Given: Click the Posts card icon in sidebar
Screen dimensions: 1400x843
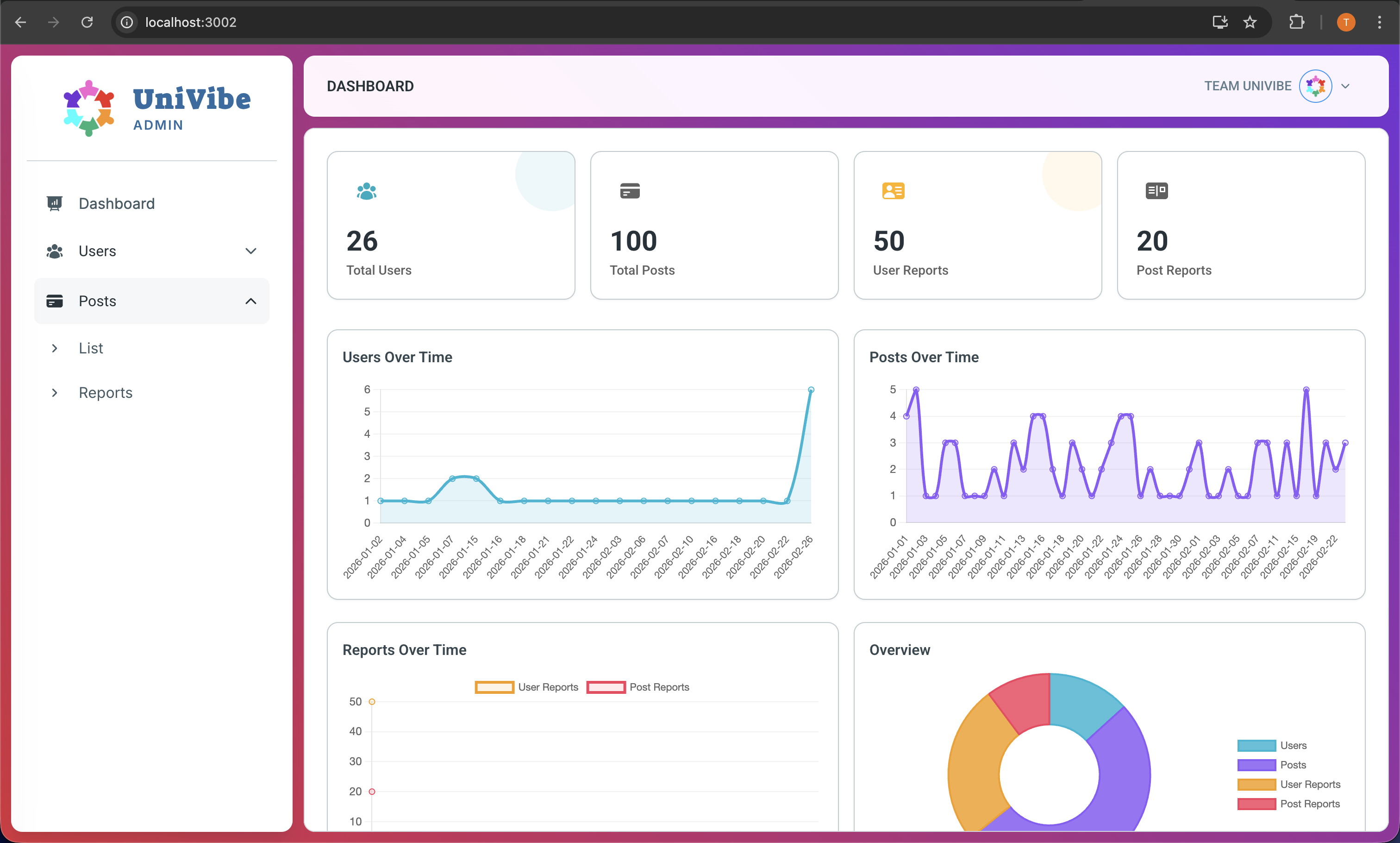Looking at the screenshot, I should click(55, 301).
